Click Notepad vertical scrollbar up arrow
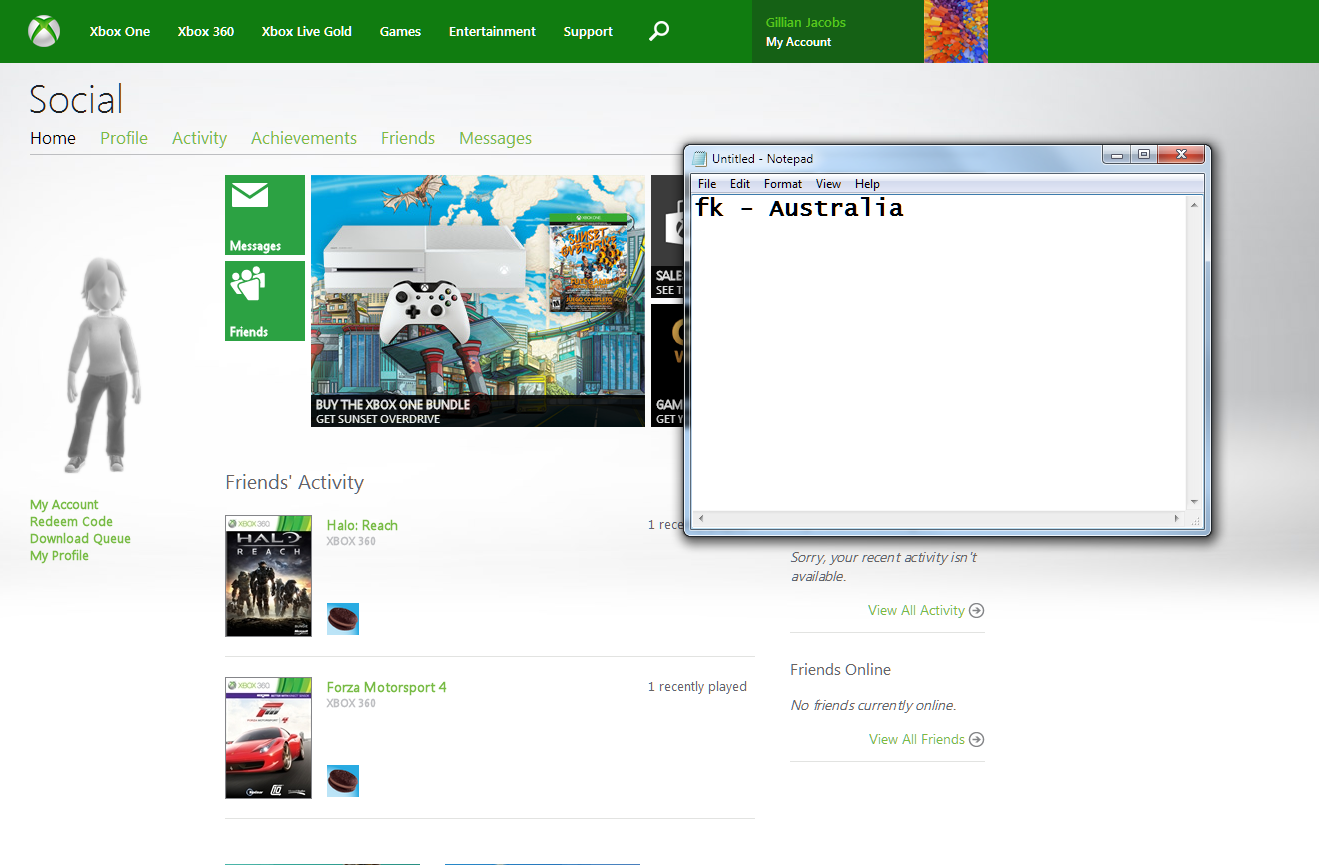The image size is (1319, 865). [x=1194, y=204]
